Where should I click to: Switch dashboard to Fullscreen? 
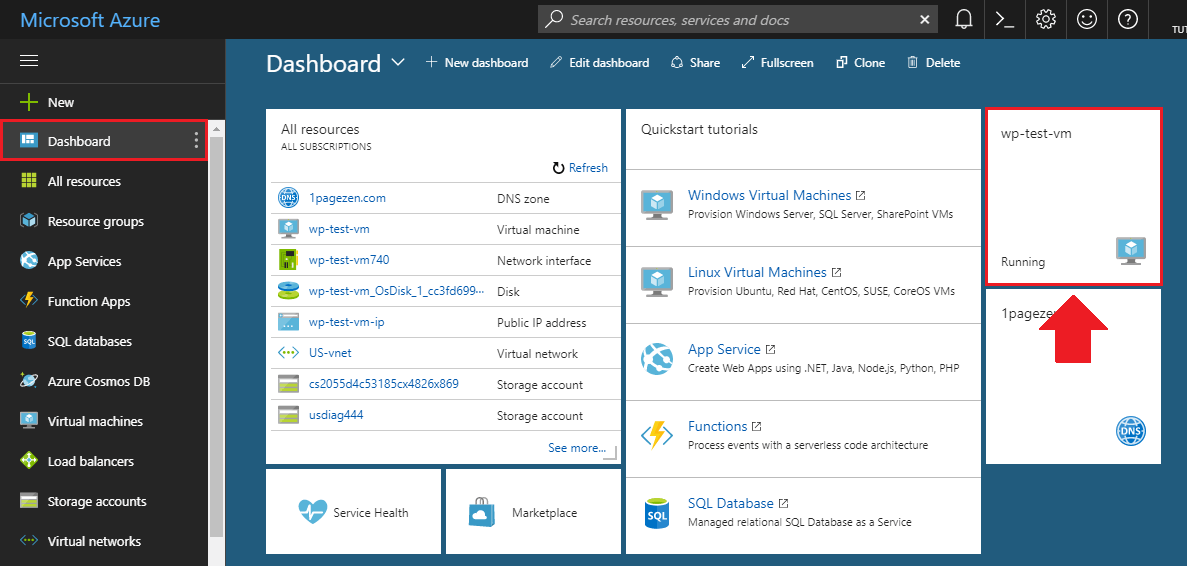coord(777,63)
